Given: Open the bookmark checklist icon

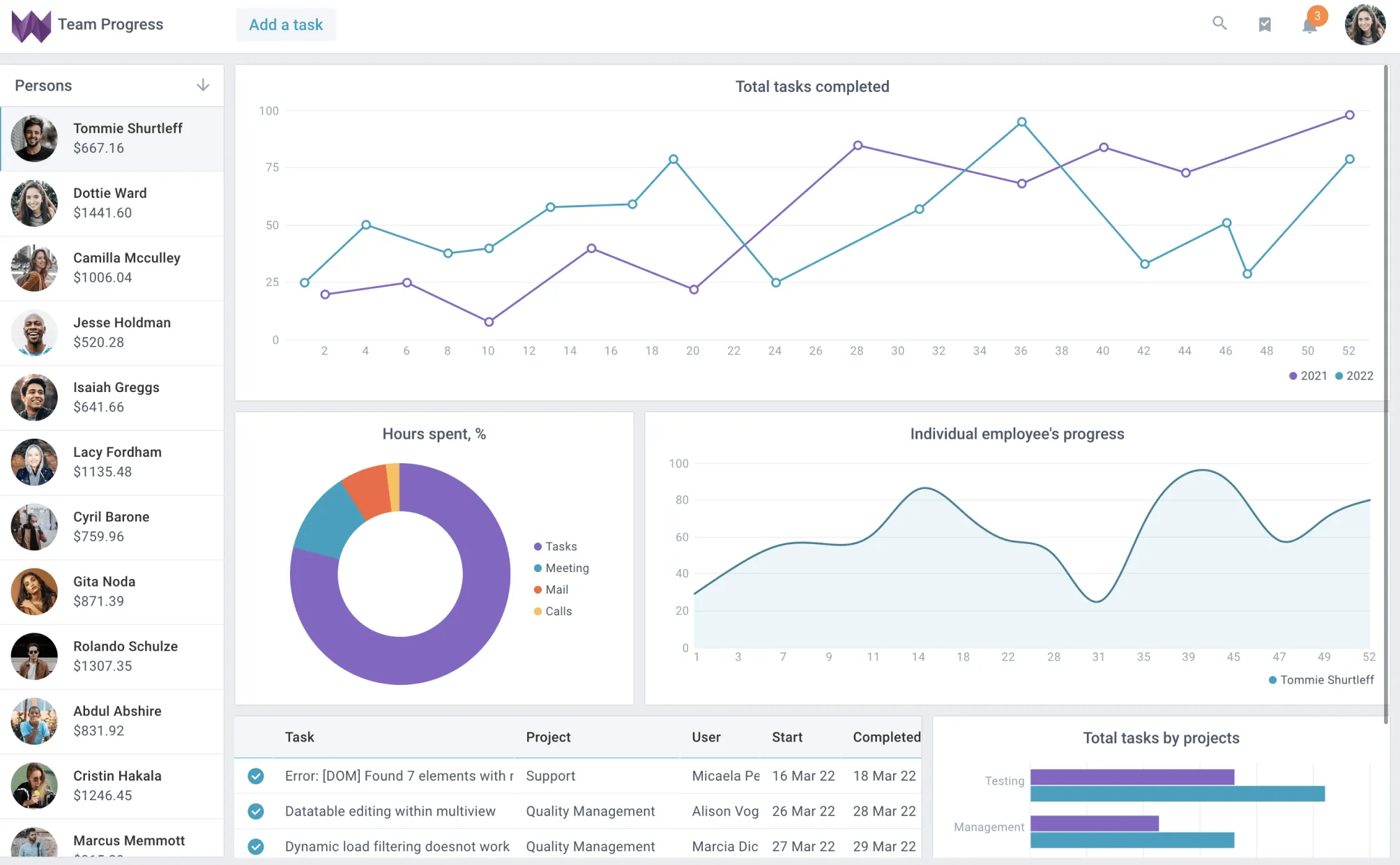Looking at the screenshot, I should point(1265,24).
